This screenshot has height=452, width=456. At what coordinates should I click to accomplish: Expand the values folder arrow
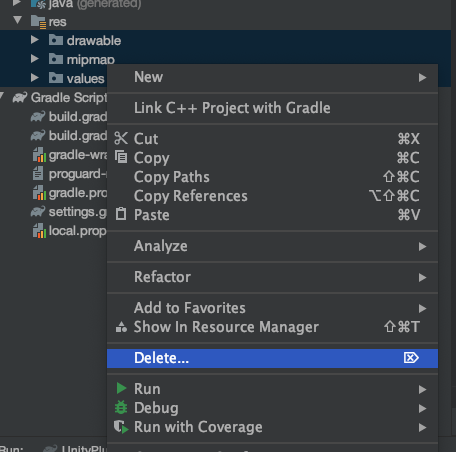click(x=34, y=78)
